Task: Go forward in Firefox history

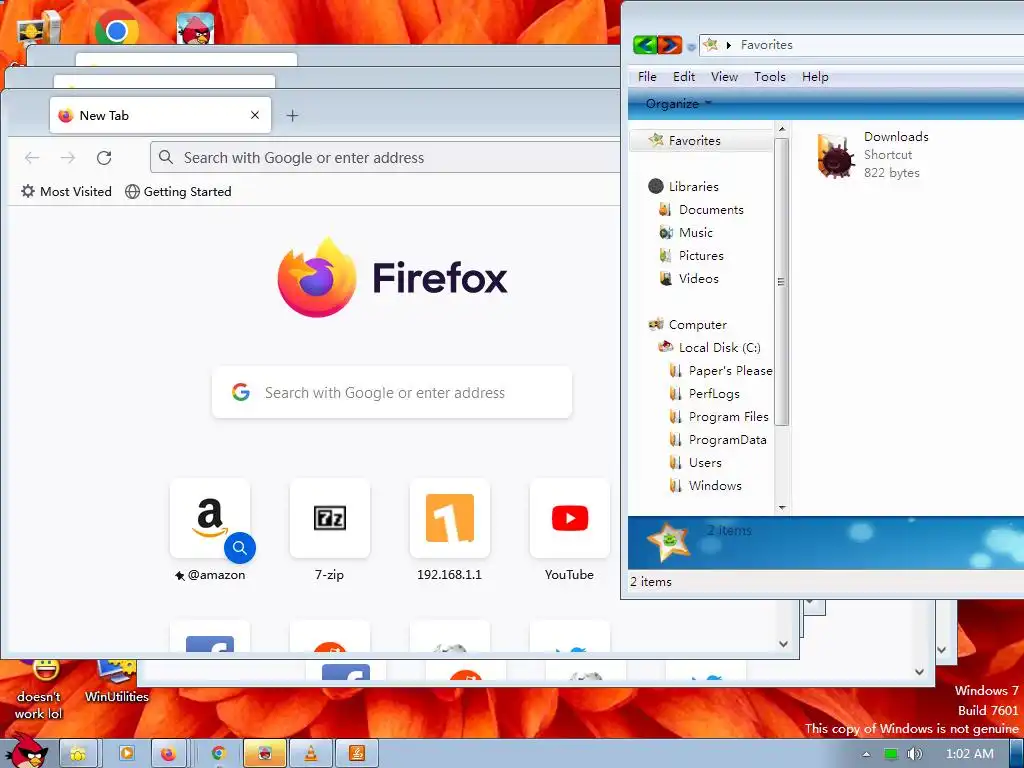Action: click(68, 157)
